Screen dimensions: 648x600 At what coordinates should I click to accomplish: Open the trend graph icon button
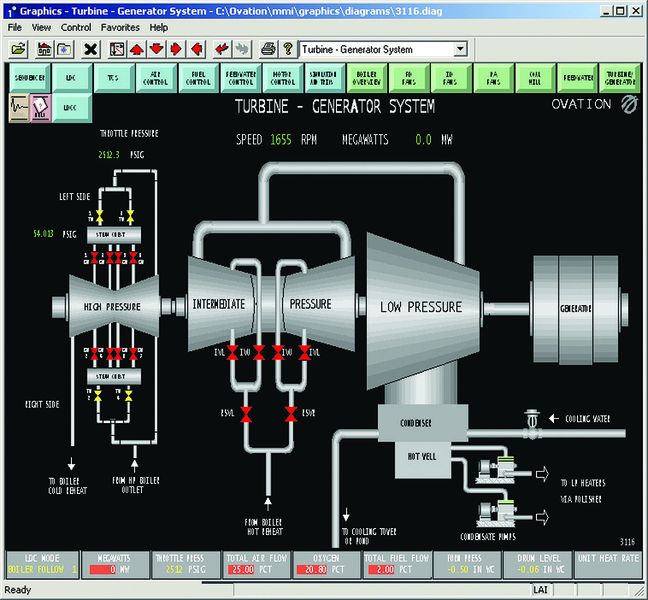(x=19, y=108)
